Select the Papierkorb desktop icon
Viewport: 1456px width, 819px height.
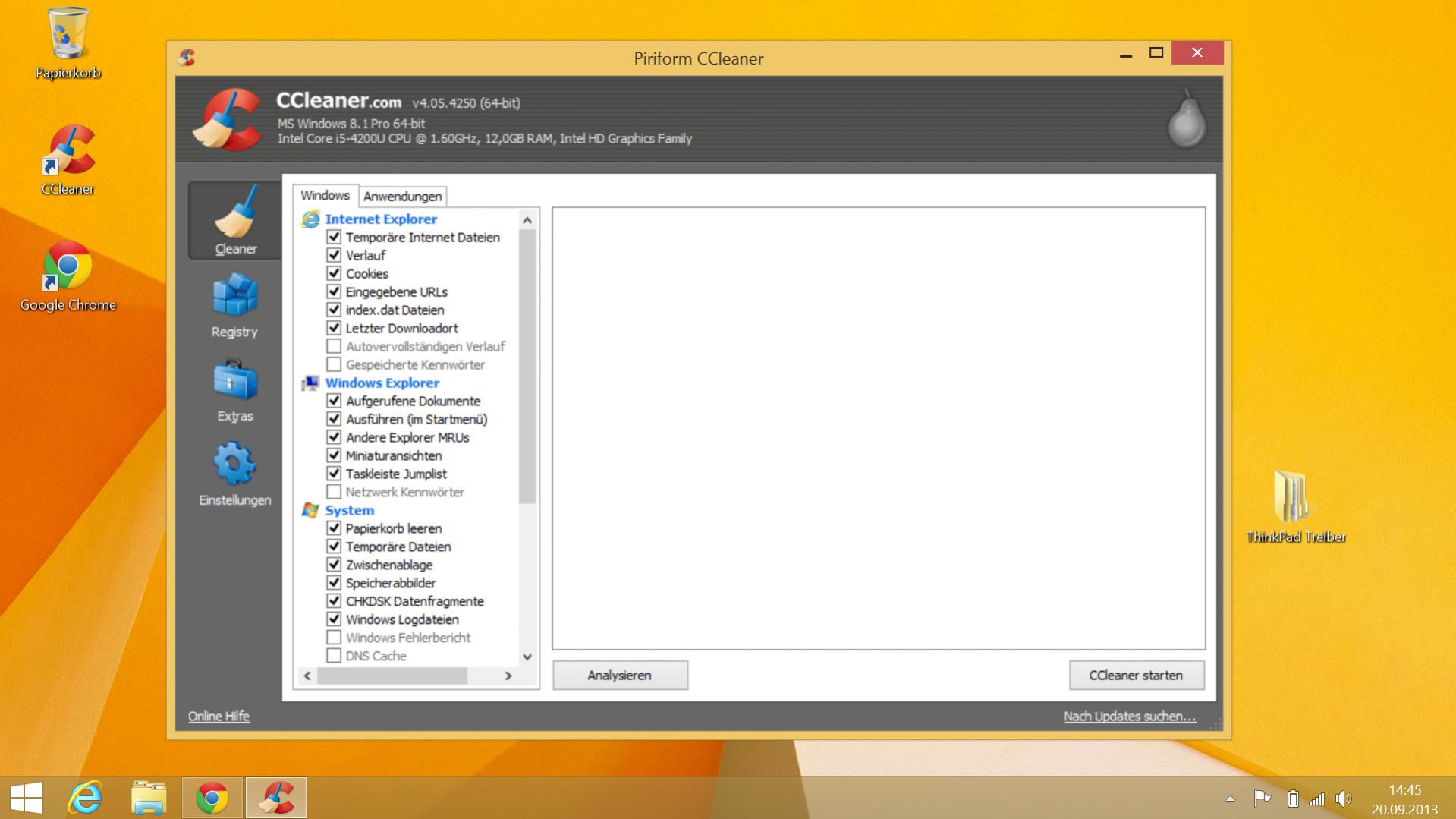[x=68, y=43]
